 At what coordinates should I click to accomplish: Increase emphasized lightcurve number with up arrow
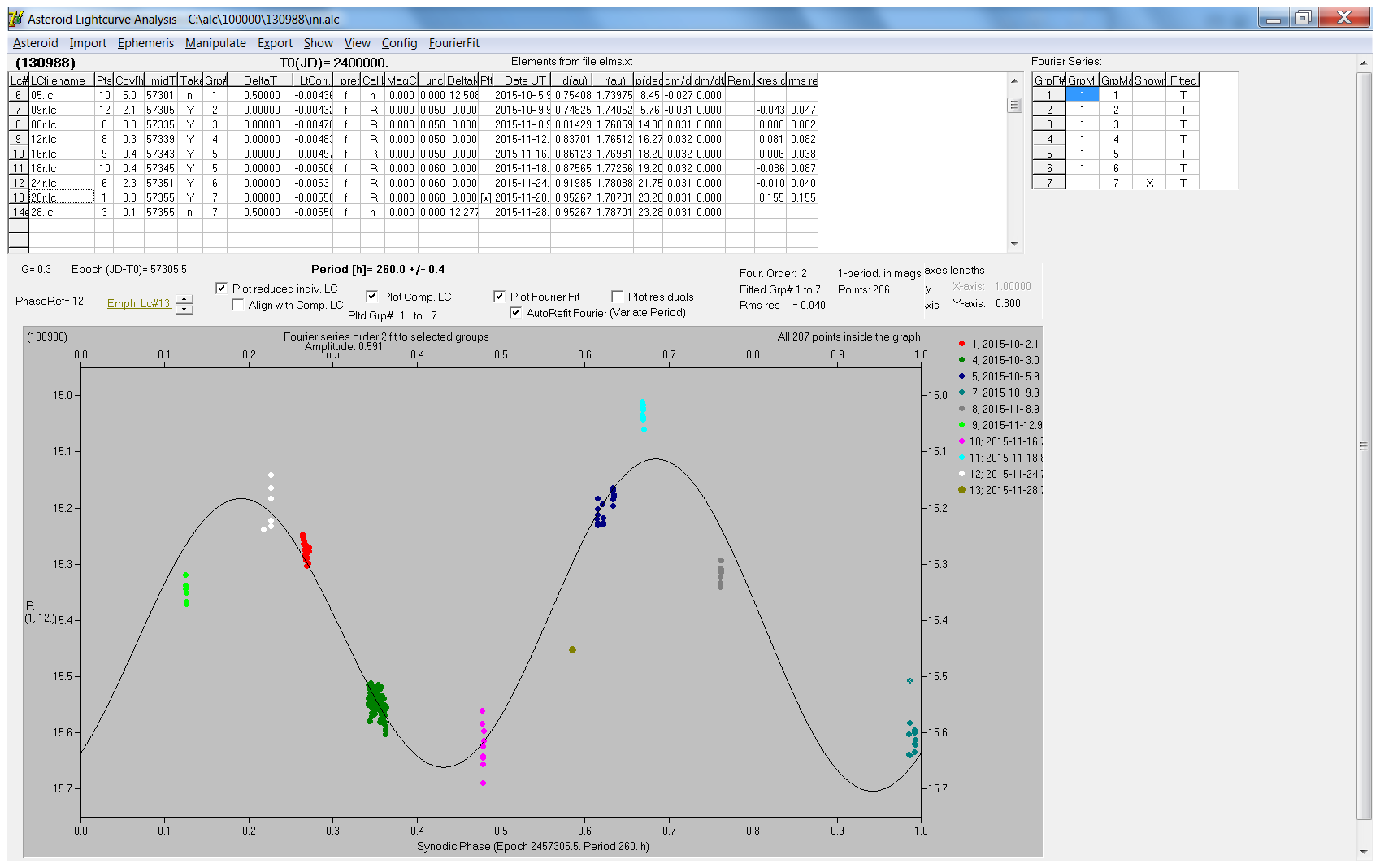pos(185,299)
